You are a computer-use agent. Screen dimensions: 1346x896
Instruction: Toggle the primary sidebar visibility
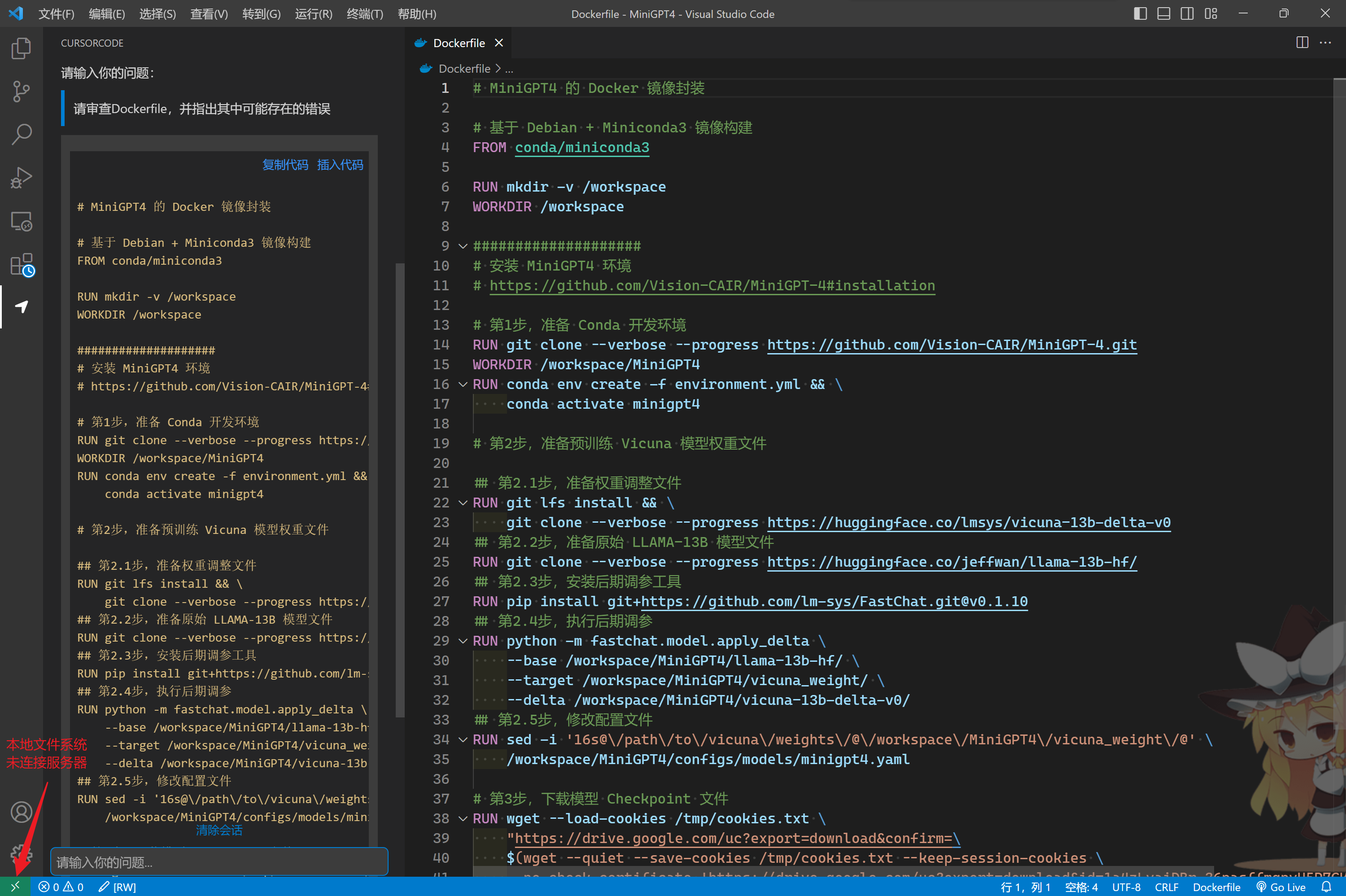pyautogui.click(x=1141, y=13)
